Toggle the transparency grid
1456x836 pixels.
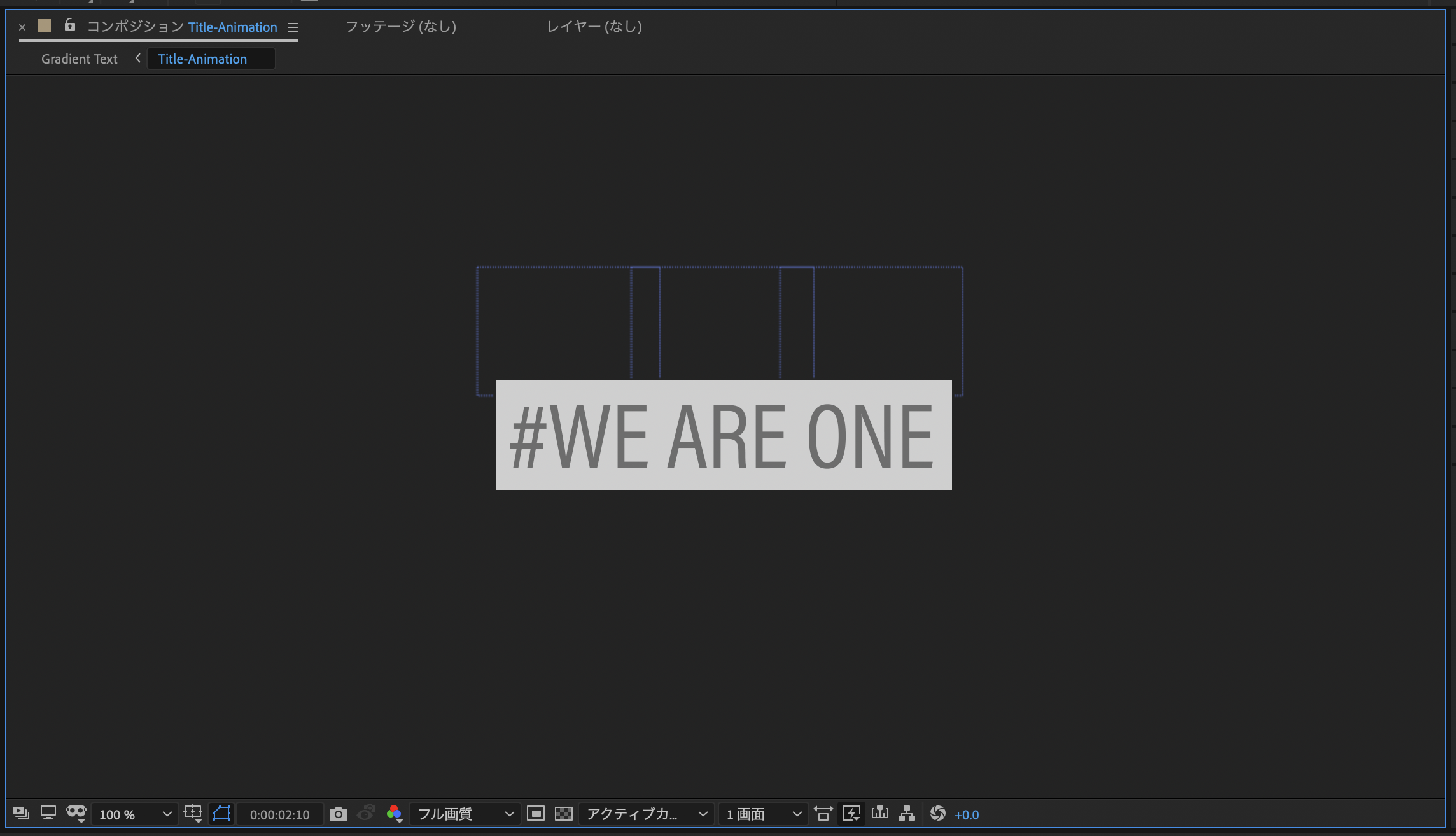point(564,814)
